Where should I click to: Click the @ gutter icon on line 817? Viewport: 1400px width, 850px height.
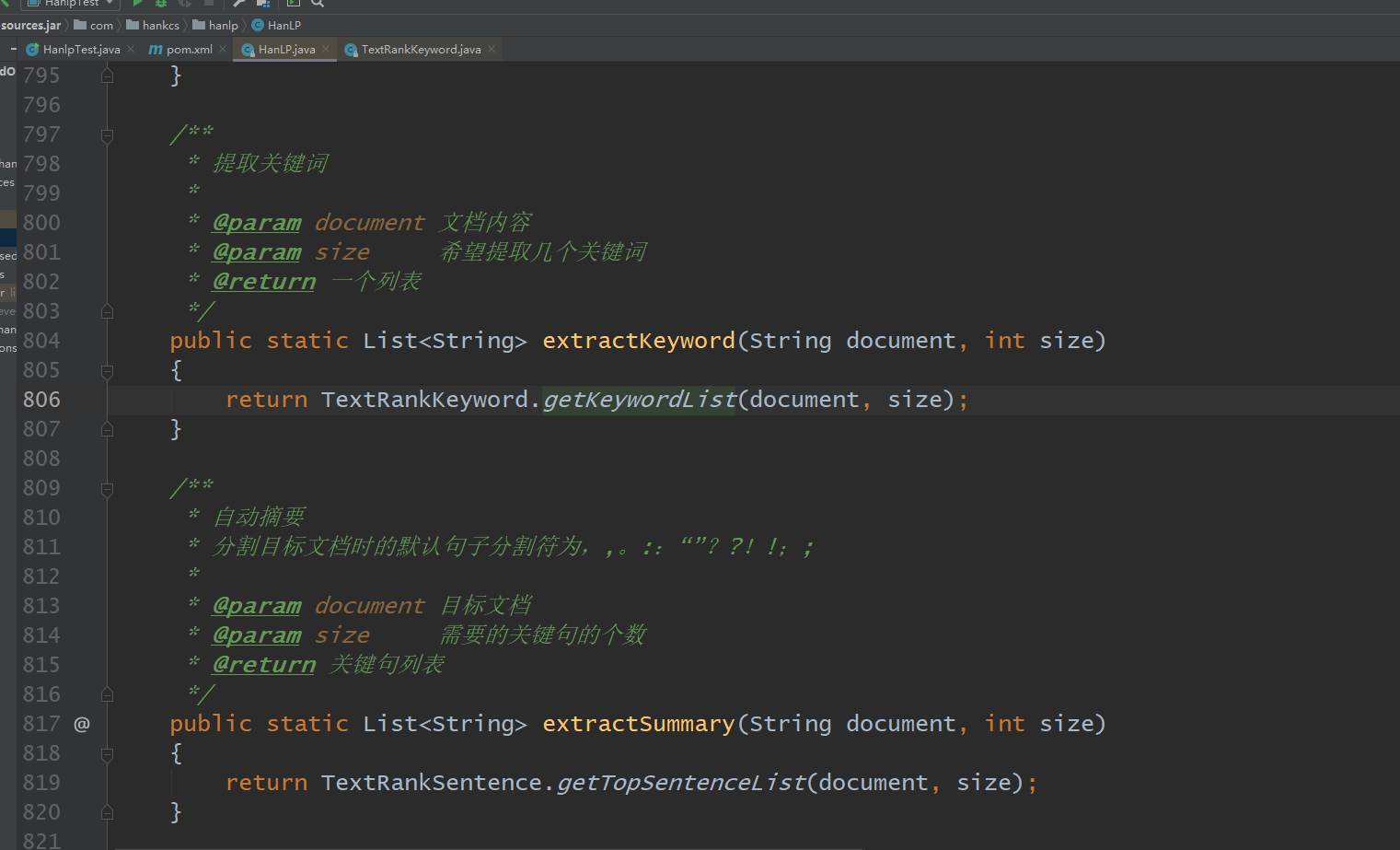coord(82,724)
